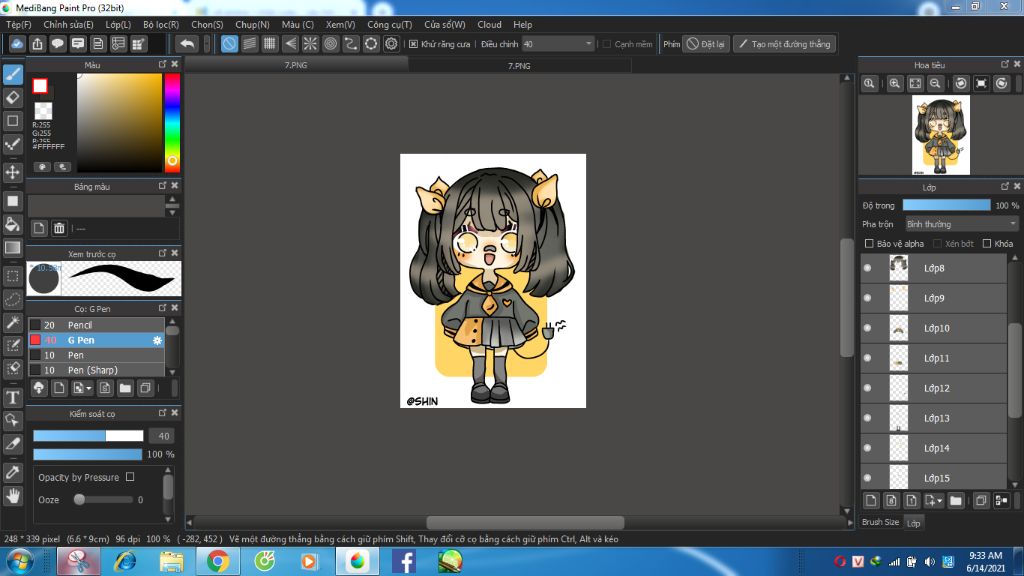The image size is (1024, 576).
Task: Enable circle snap guide
Action: coord(330,44)
